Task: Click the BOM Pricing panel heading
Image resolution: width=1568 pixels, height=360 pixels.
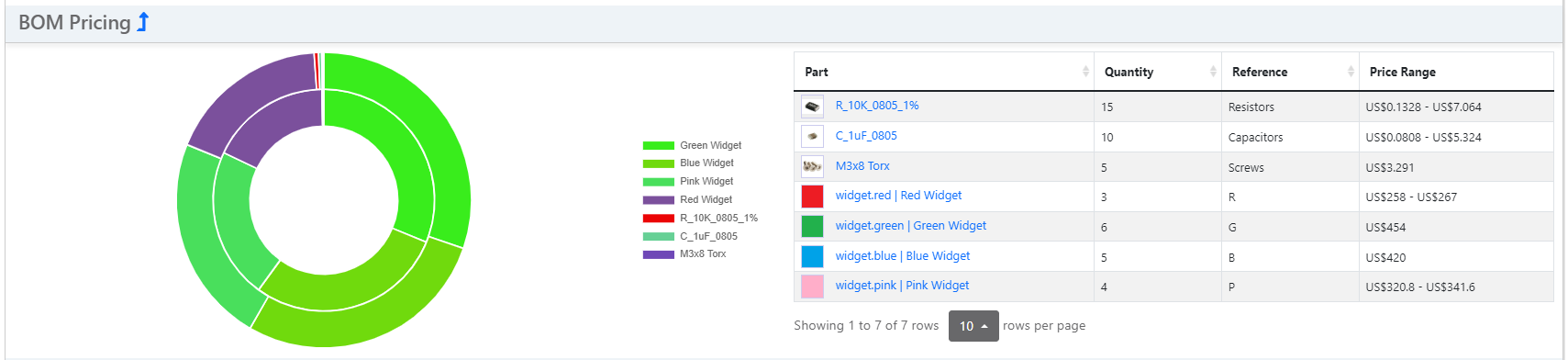Action: click(x=74, y=23)
